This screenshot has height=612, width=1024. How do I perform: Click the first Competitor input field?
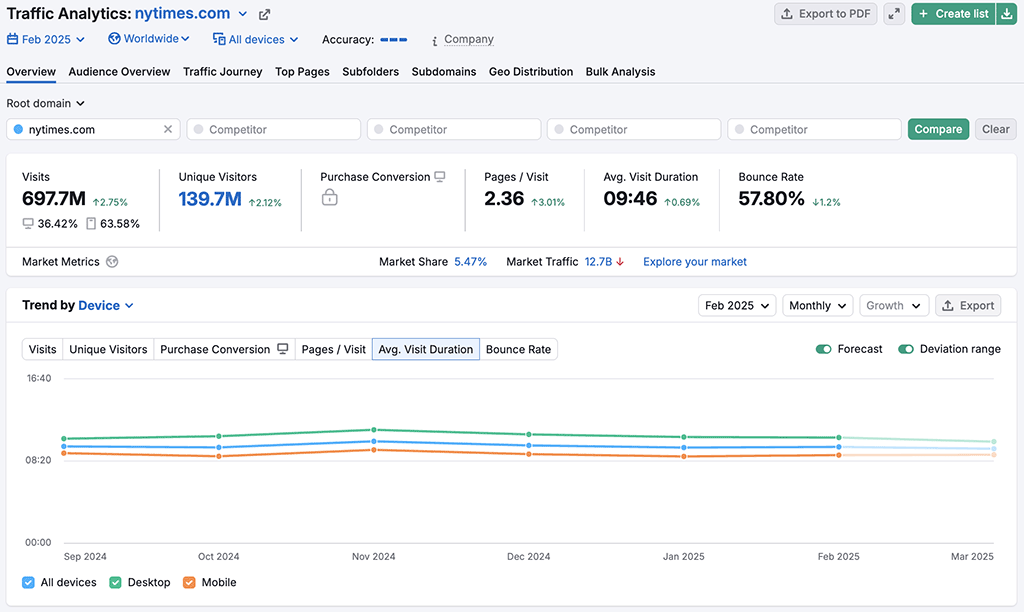point(274,129)
